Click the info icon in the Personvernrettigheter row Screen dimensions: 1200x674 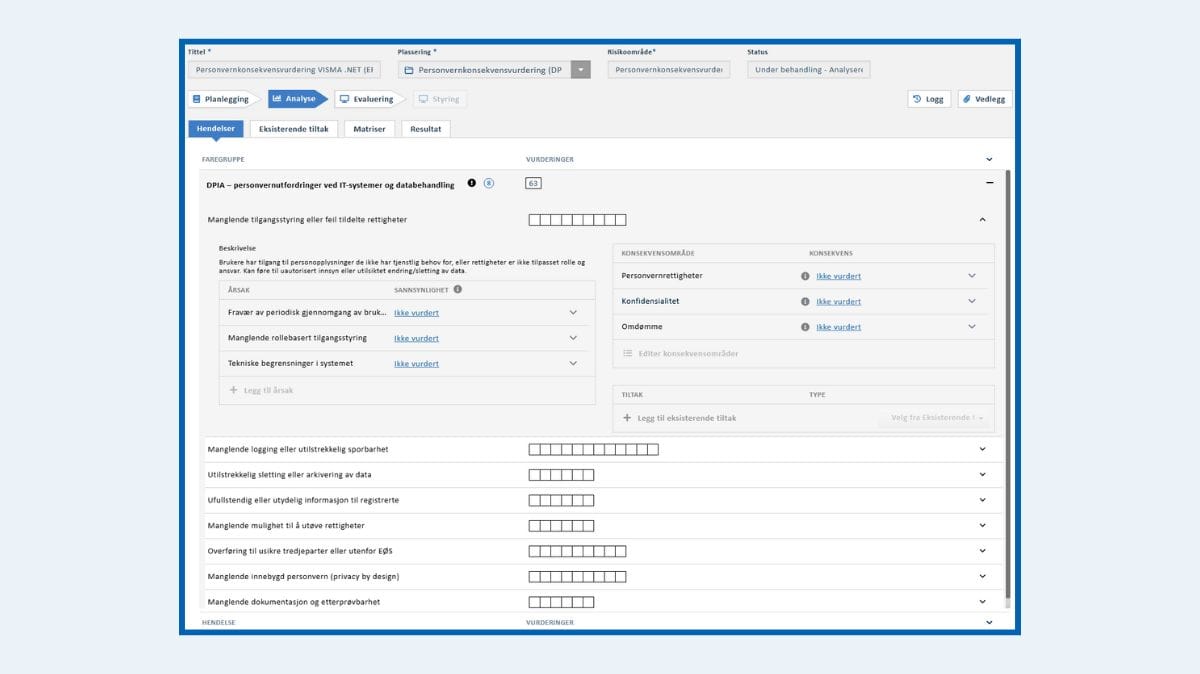(805, 276)
